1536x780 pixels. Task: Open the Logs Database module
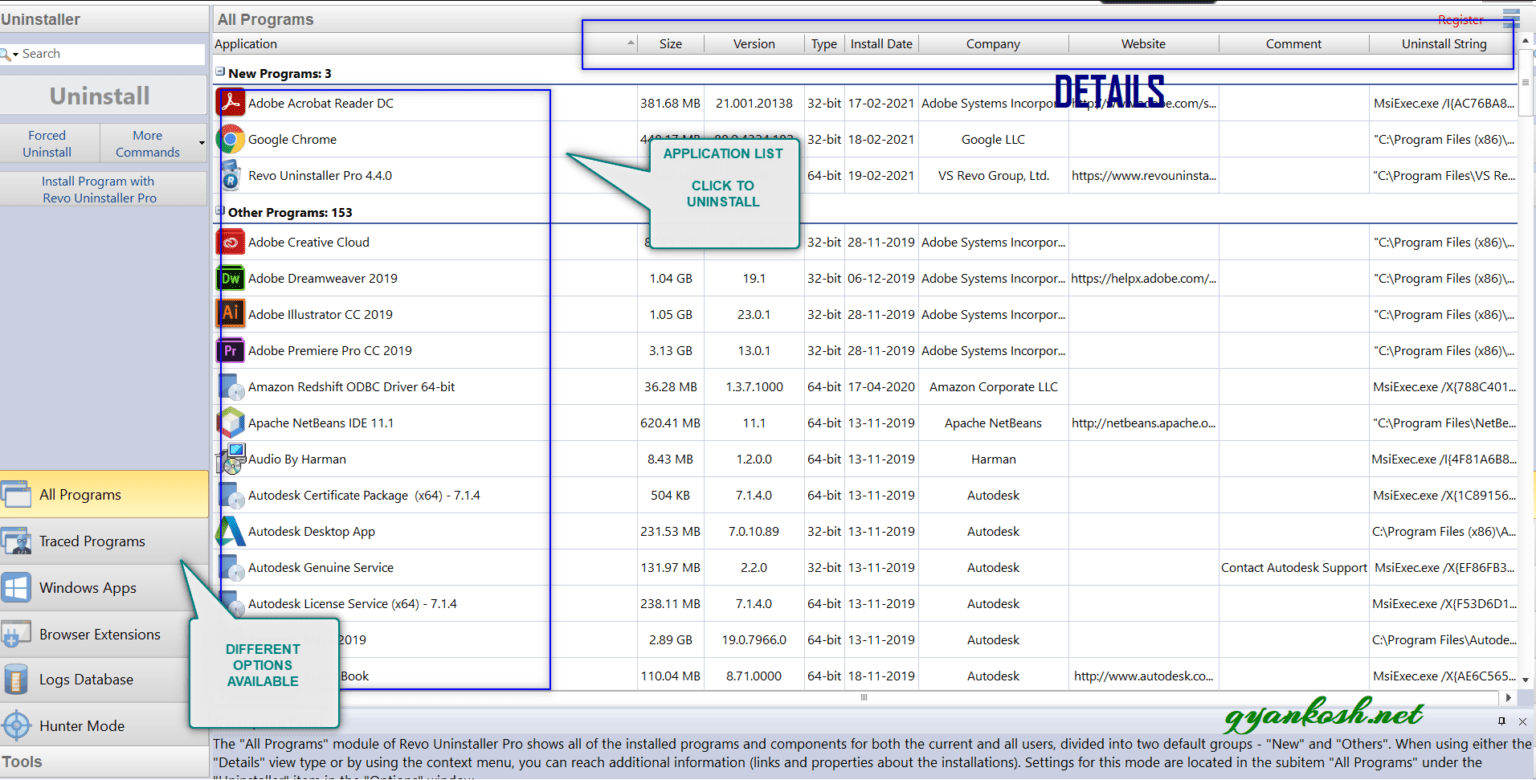pyautogui.click(x=104, y=679)
